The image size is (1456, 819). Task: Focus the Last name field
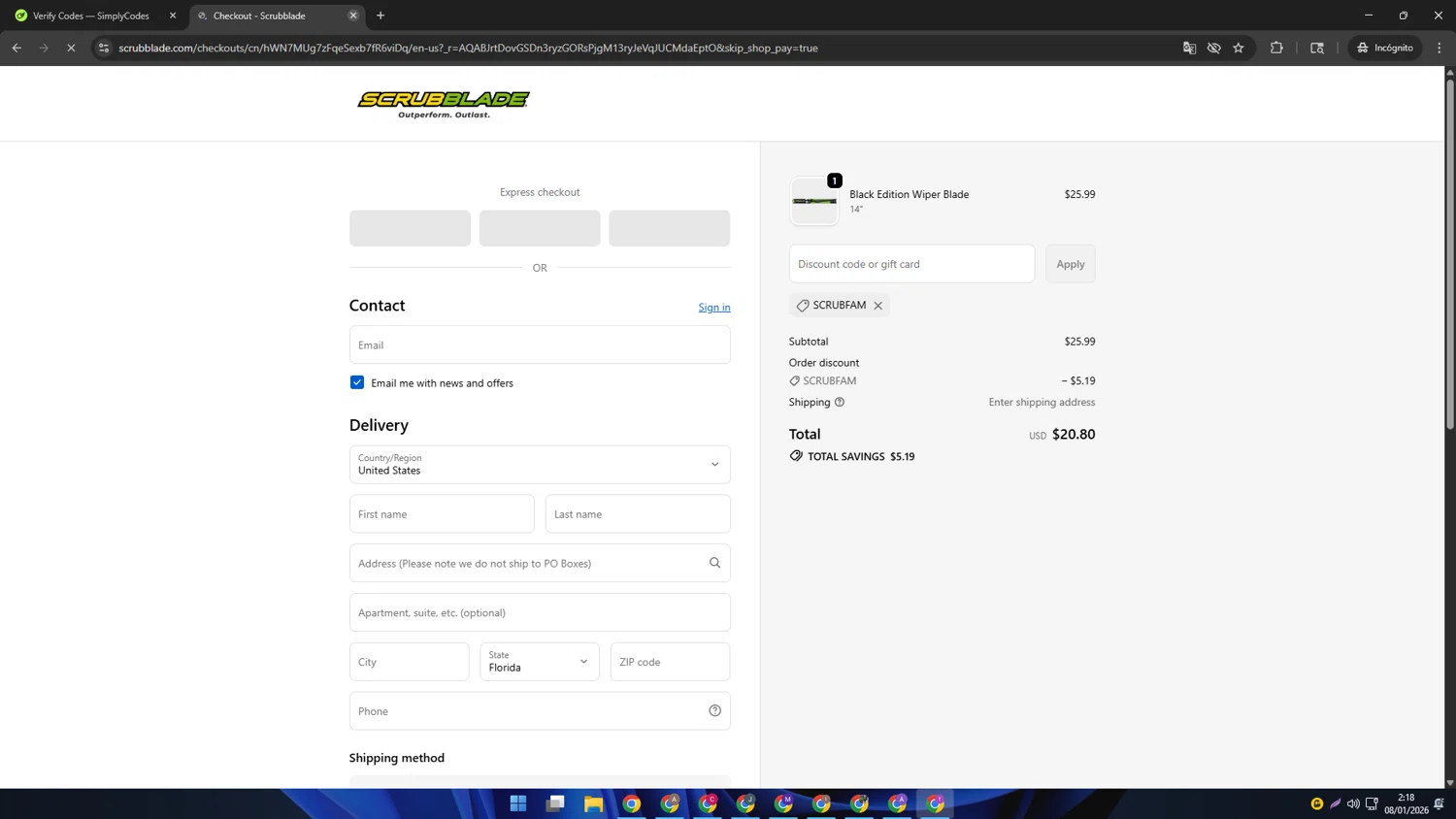tap(638, 514)
